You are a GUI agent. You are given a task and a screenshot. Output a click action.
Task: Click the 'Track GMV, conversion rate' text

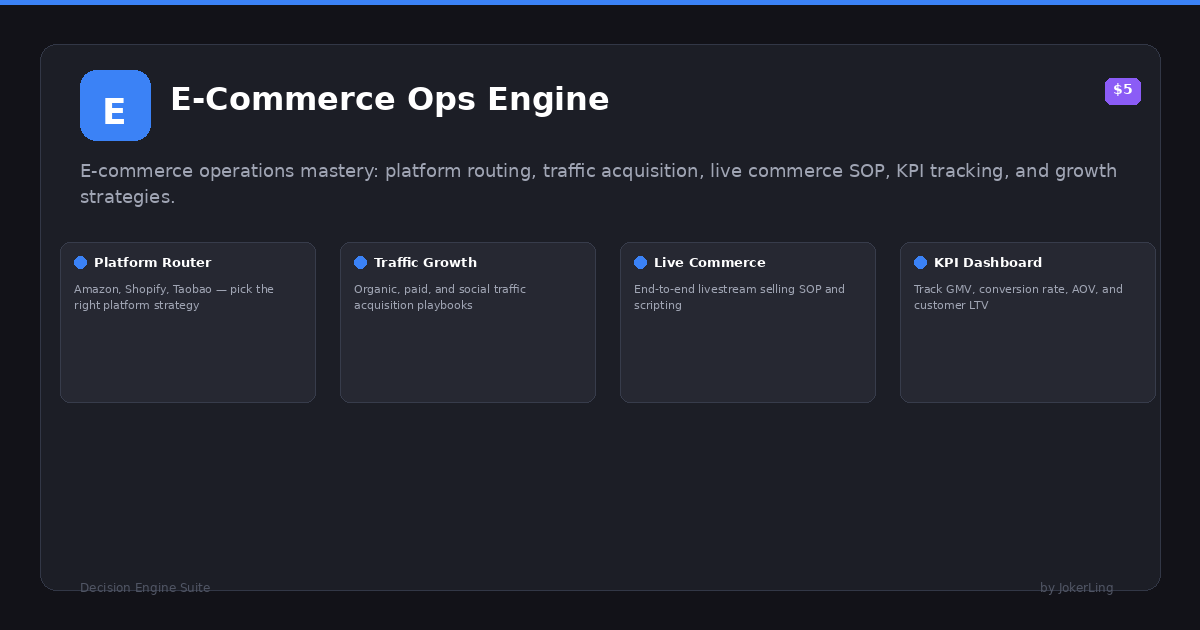pos(1018,297)
